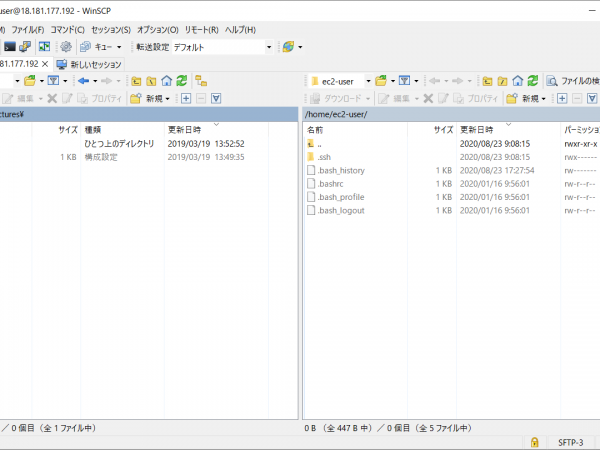The height and width of the screenshot is (450, 600).
Task: Click local panel filter icon
Action: [x=53, y=81]
